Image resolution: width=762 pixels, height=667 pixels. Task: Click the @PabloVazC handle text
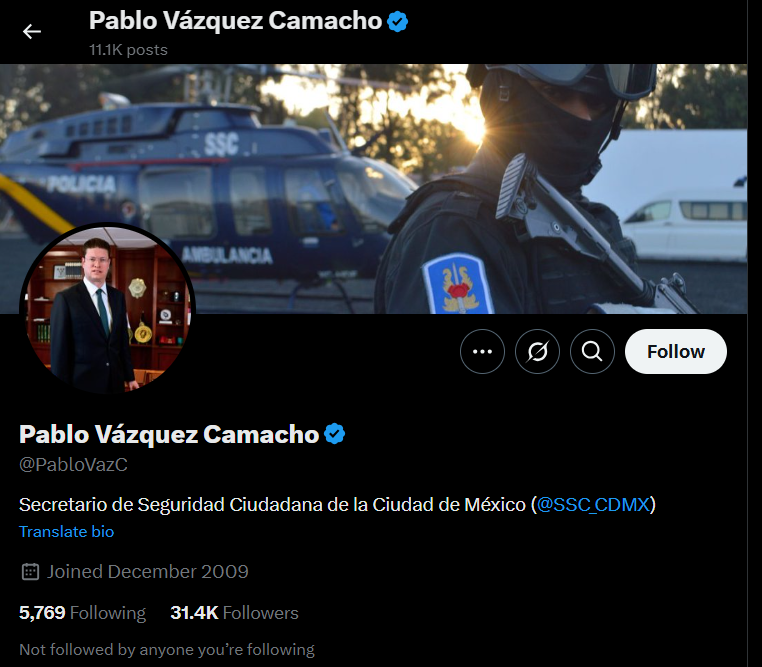pyautogui.click(x=73, y=465)
